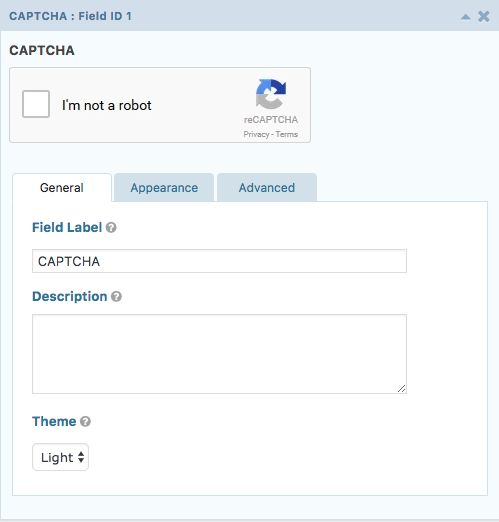Click the Description textarea resize handle
This screenshot has height=522, width=499.
pyautogui.click(x=402, y=388)
